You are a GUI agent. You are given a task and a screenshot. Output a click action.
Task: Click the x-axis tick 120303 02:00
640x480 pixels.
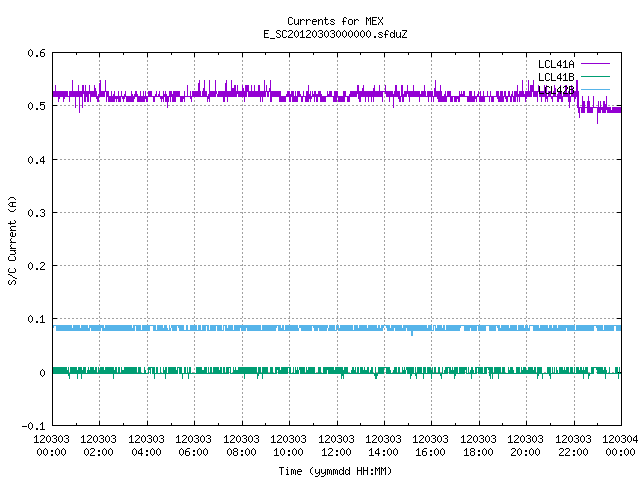(98, 445)
